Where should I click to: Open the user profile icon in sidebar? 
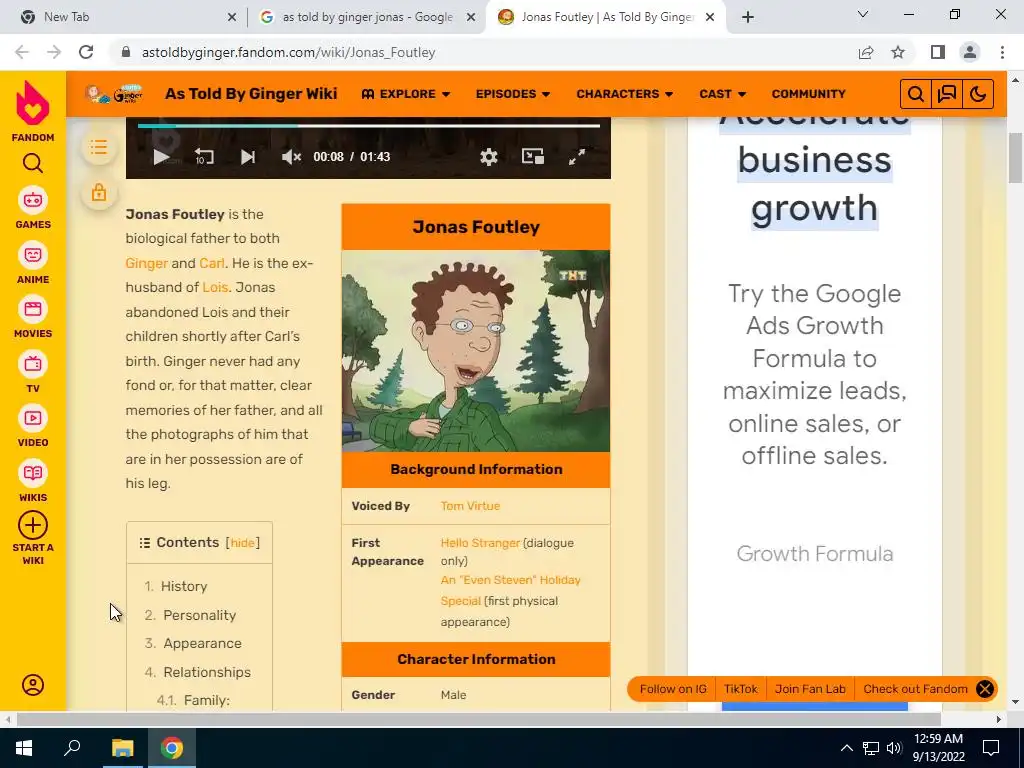tap(33, 685)
